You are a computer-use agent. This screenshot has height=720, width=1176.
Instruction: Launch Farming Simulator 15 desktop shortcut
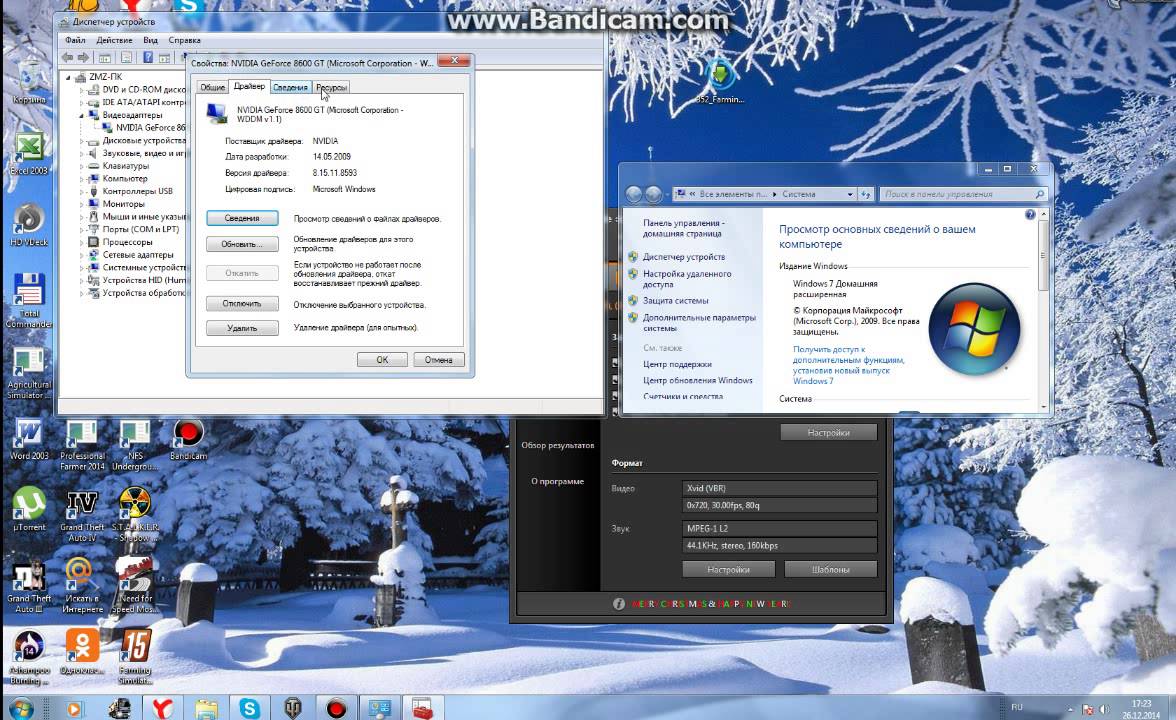point(135,657)
